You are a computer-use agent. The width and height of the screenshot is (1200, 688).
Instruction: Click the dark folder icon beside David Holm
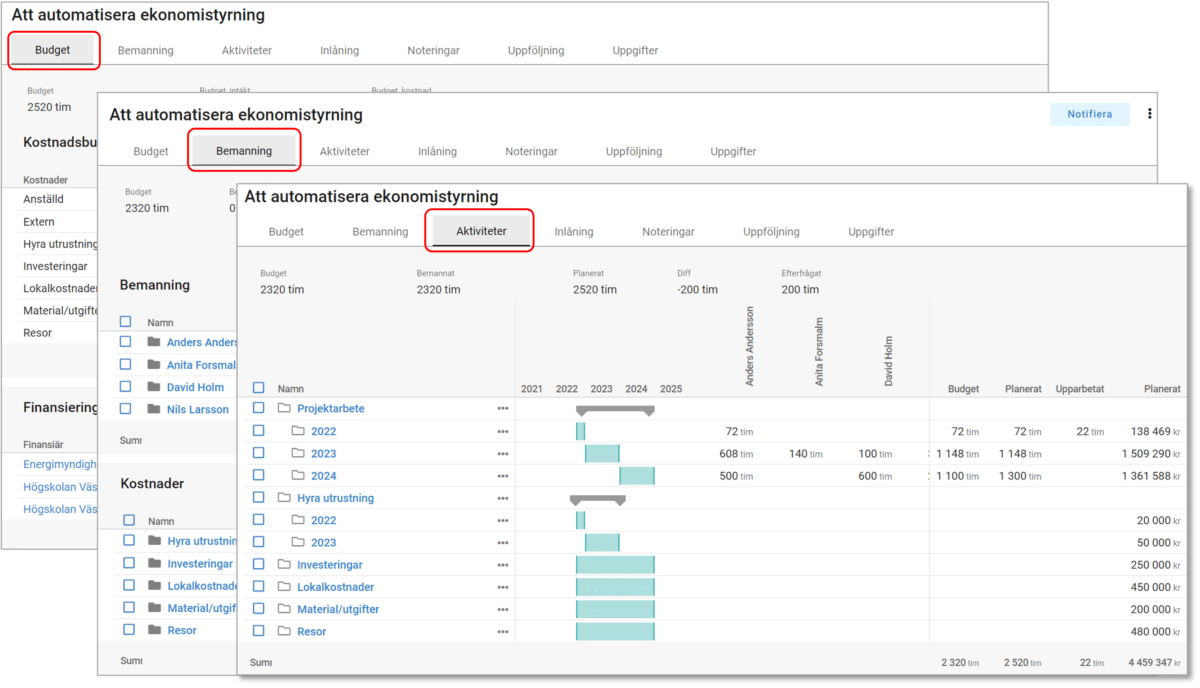(x=153, y=387)
